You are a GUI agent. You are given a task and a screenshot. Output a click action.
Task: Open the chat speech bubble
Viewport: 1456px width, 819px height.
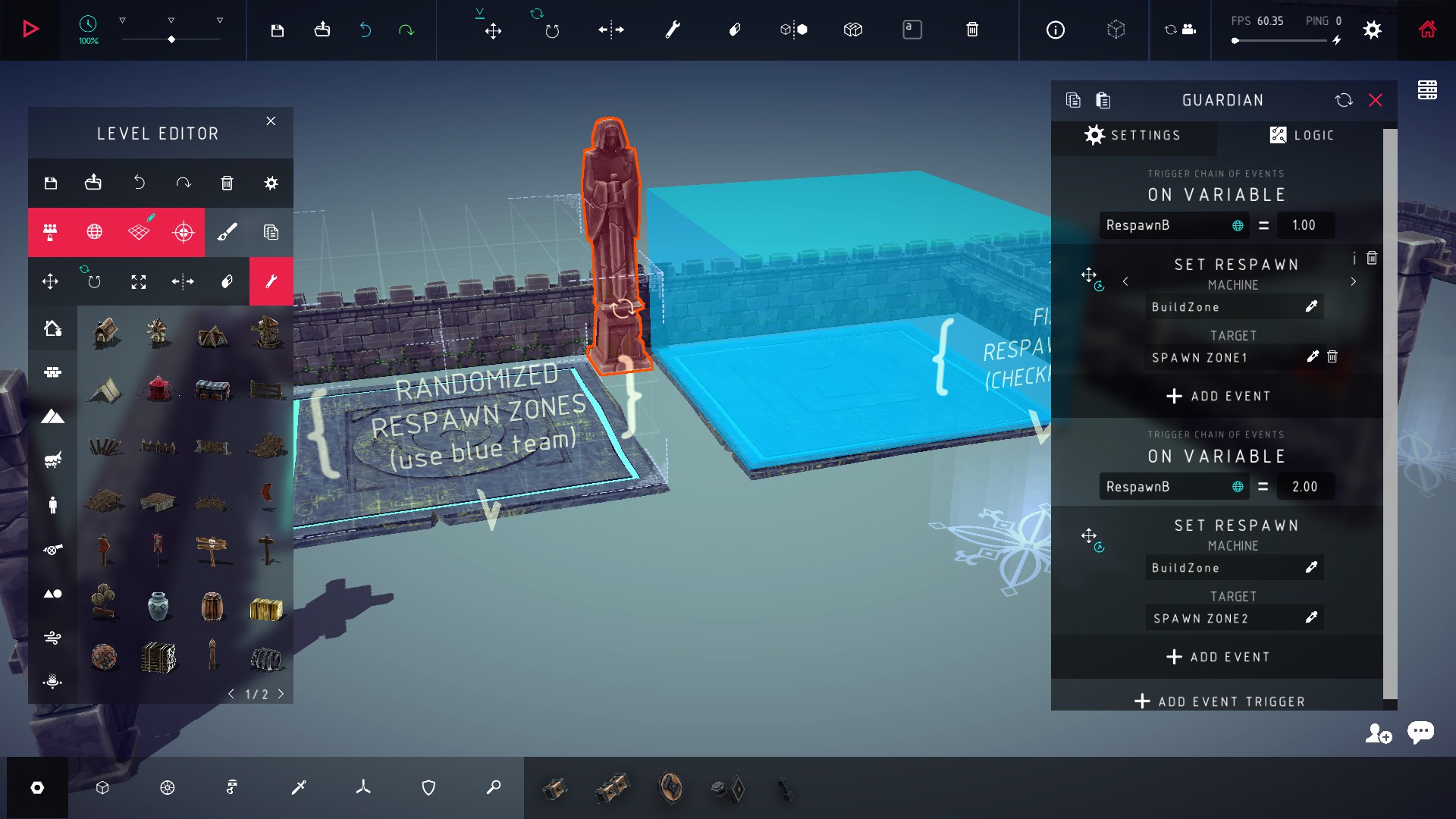1420,732
